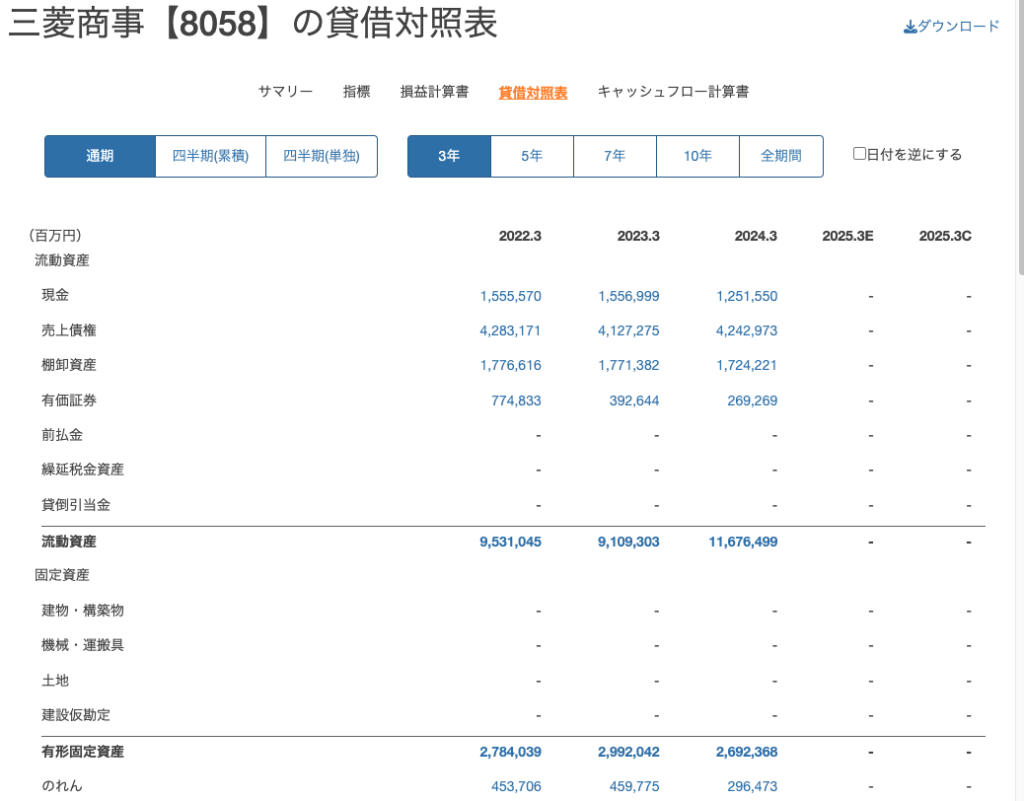
Task: Click the page vertical scrollbar
Action: coord(1020,137)
